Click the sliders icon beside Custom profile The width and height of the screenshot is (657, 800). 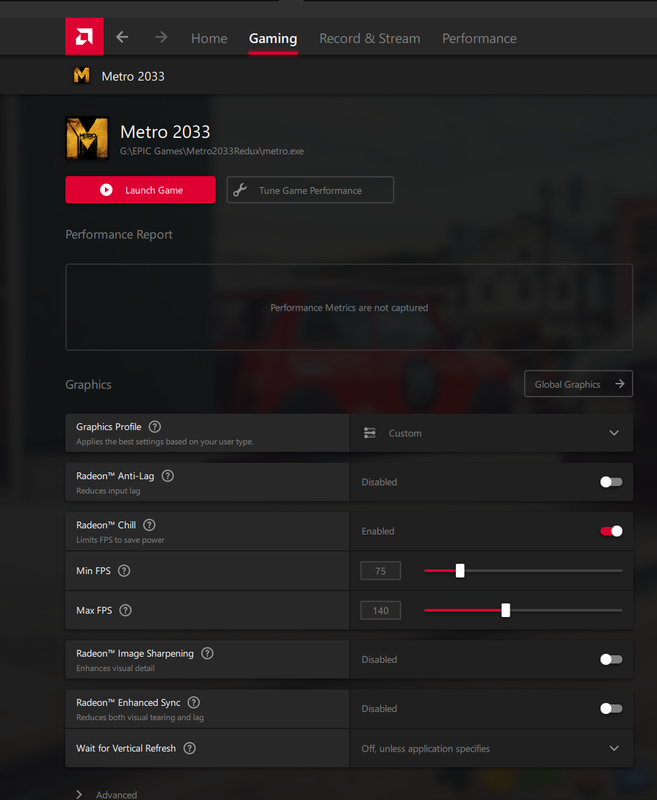(370, 433)
